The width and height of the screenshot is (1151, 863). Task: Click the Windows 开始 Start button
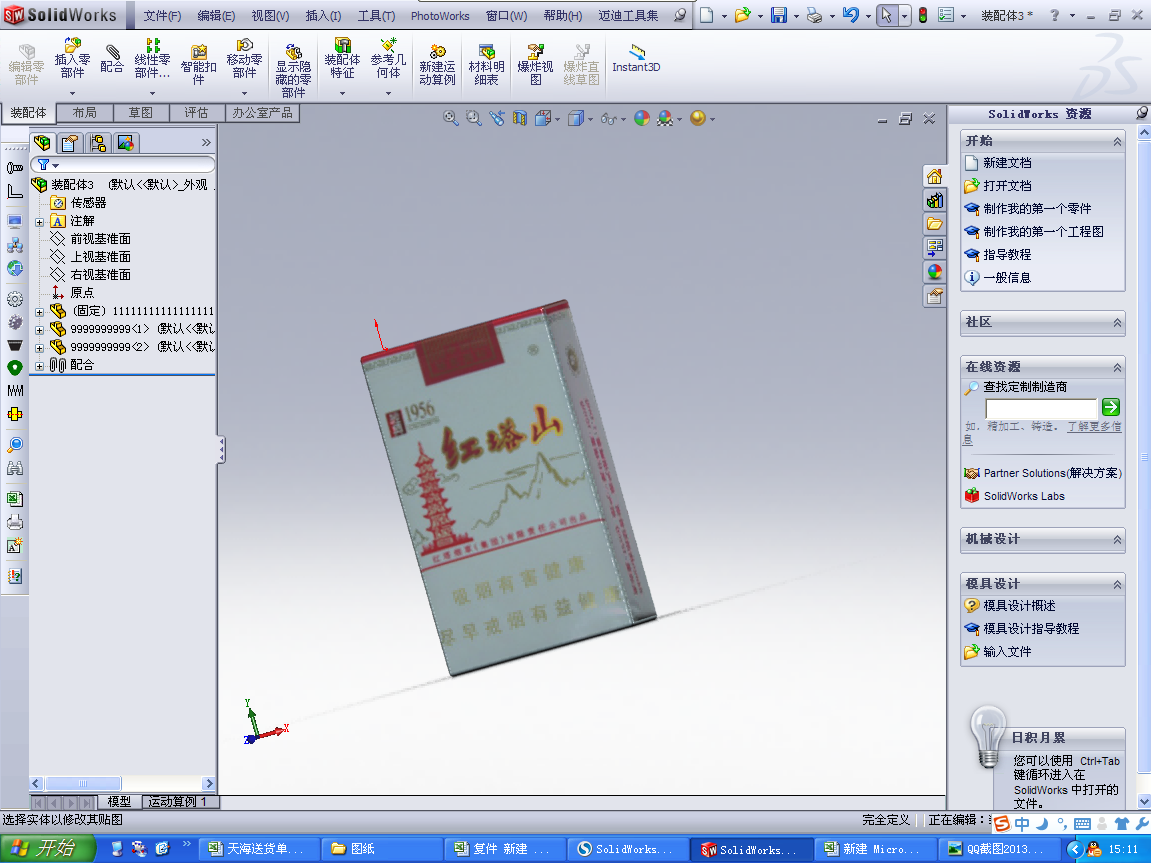click(47, 848)
